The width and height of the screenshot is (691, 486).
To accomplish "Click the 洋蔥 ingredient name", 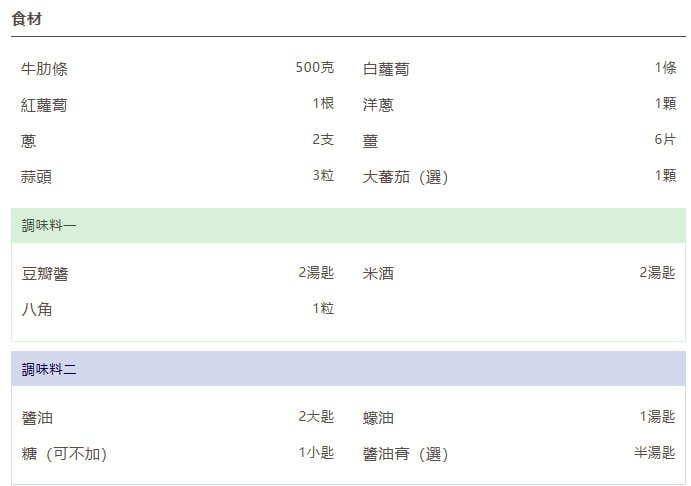I will [x=378, y=105].
